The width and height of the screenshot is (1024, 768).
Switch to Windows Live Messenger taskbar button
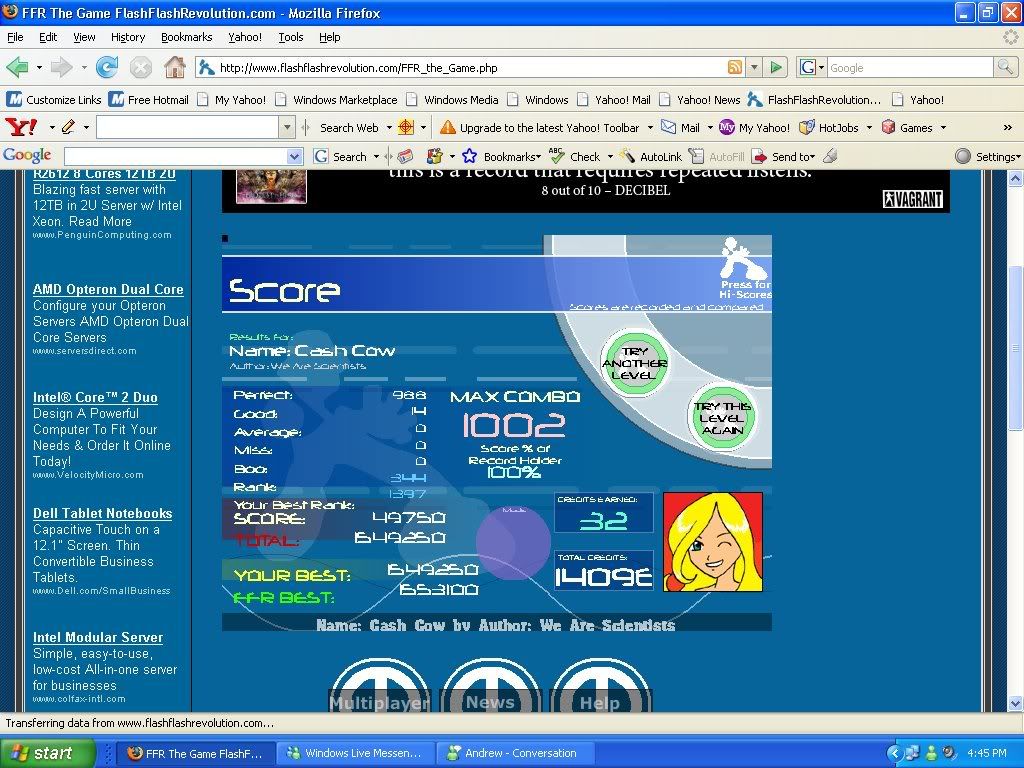354,753
